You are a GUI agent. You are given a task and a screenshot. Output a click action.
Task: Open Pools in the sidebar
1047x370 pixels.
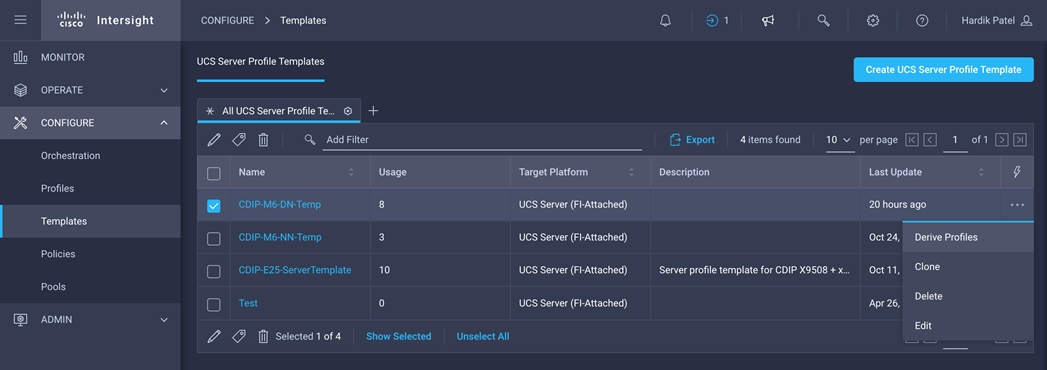pyautogui.click(x=53, y=287)
